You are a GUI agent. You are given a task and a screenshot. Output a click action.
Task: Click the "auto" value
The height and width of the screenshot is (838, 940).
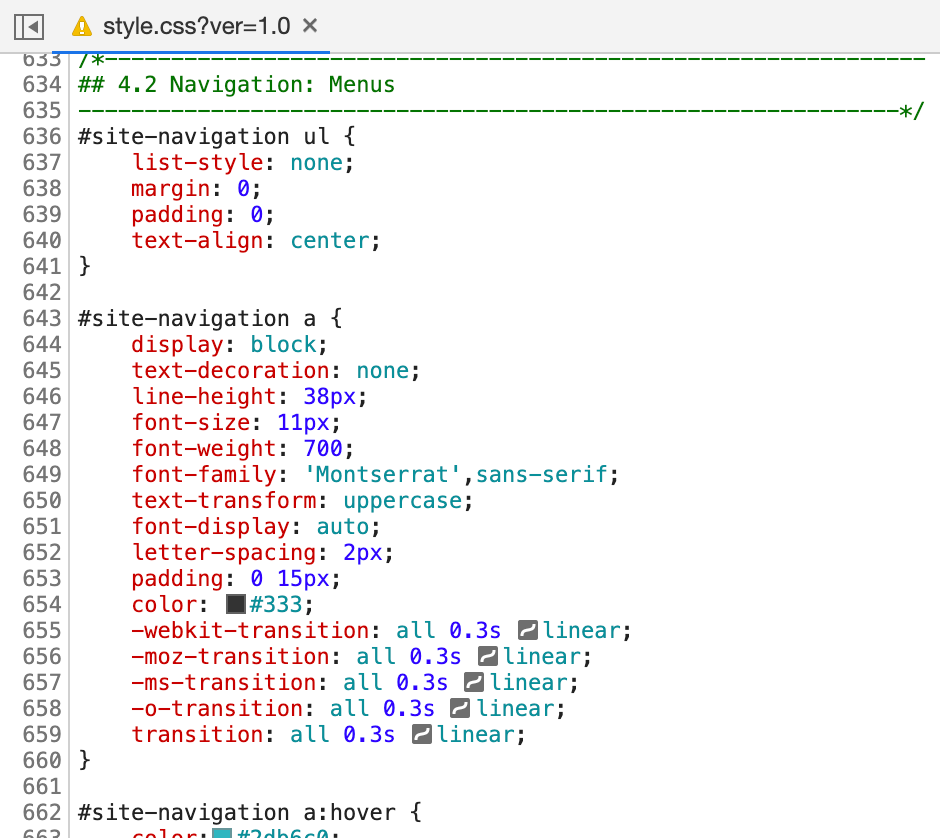344,526
